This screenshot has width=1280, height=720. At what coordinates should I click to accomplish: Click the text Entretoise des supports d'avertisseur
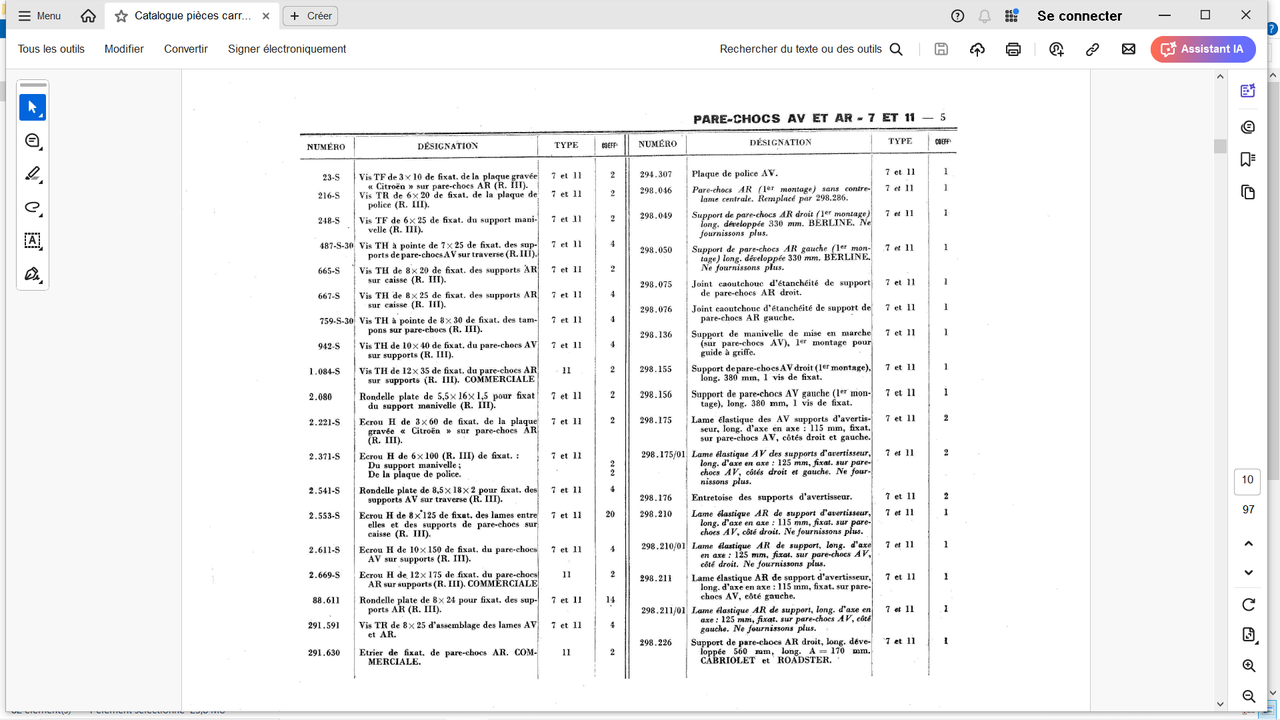coord(772,497)
